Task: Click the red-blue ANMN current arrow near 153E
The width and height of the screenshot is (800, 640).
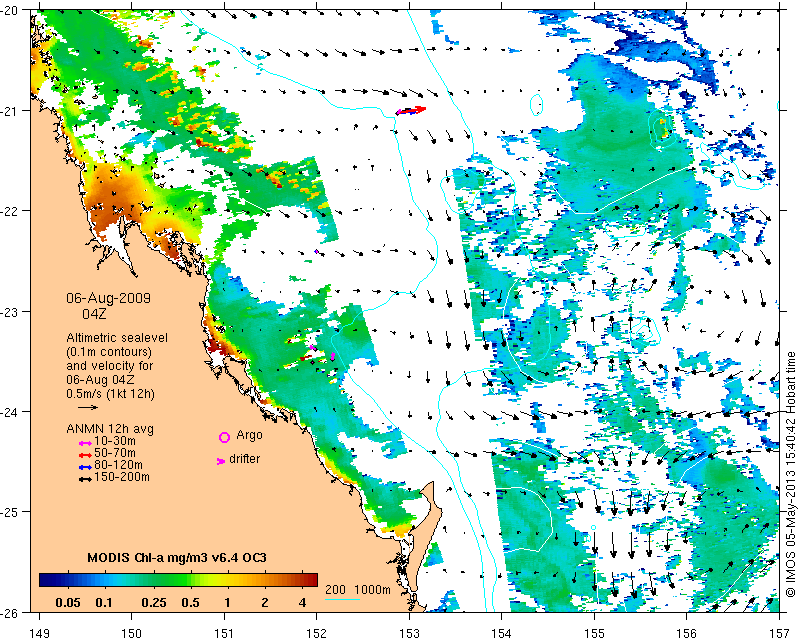Action: [411, 110]
